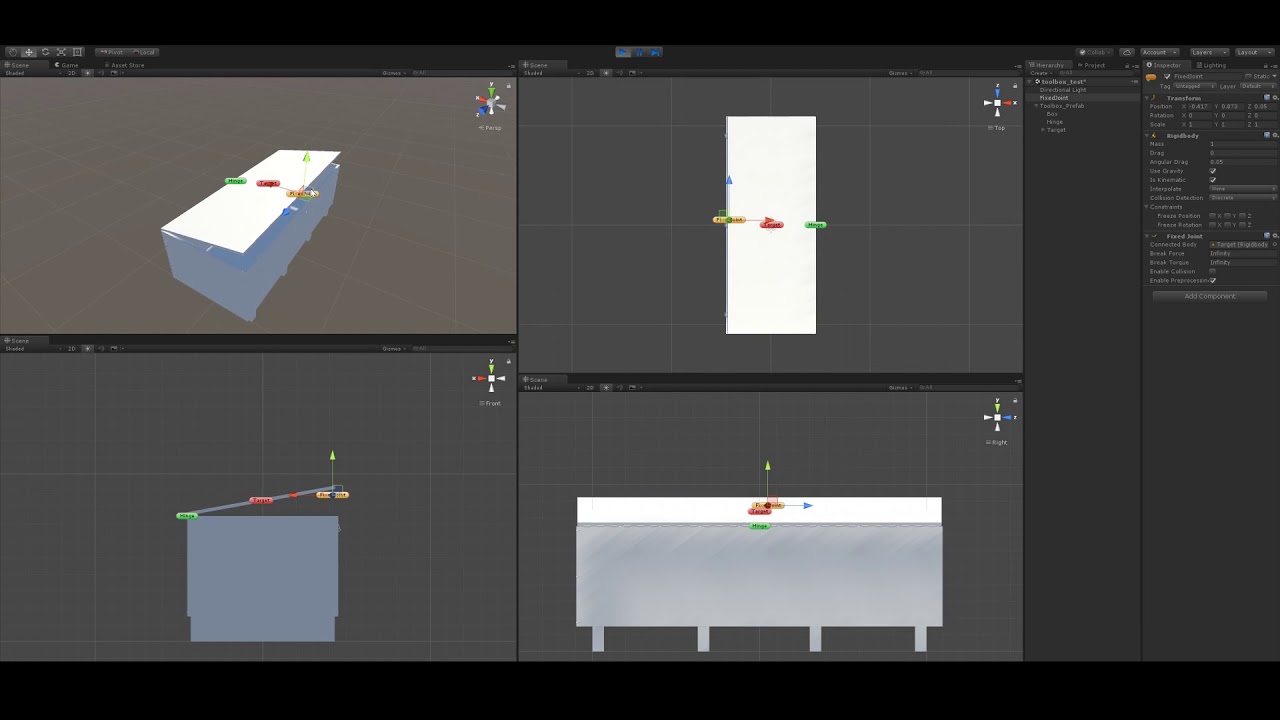Select the Rect transform tool
Screen dimensions: 1280x720
(77, 52)
